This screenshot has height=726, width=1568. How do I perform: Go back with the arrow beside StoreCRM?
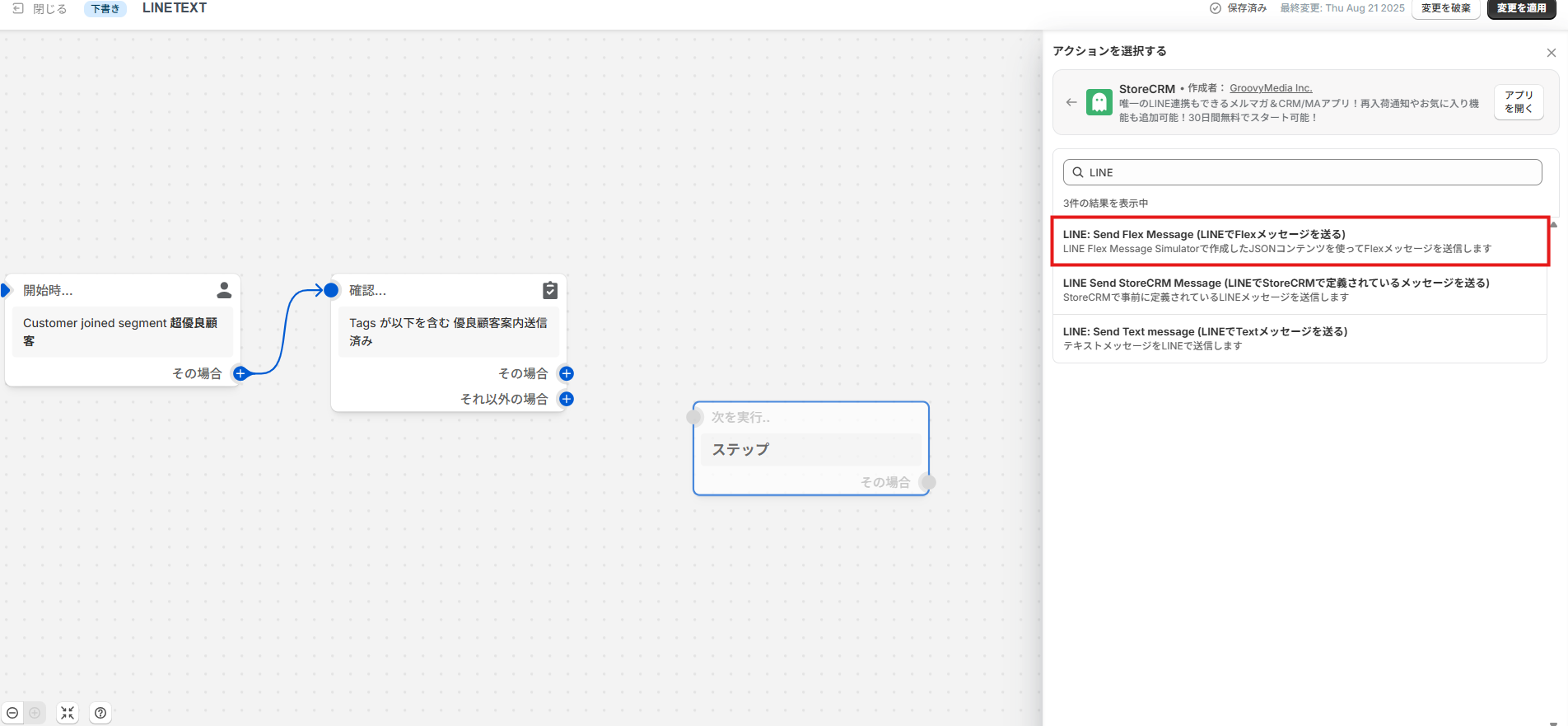point(1071,102)
